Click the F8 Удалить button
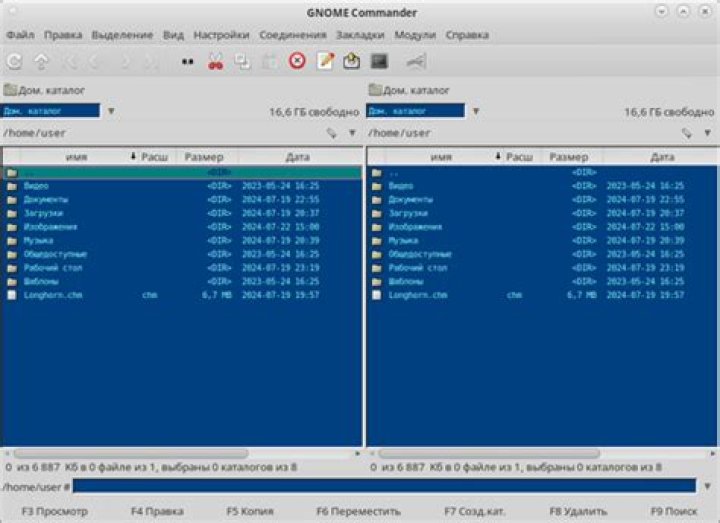Viewport: 720px width, 523px height. click(x=579, y=511)
